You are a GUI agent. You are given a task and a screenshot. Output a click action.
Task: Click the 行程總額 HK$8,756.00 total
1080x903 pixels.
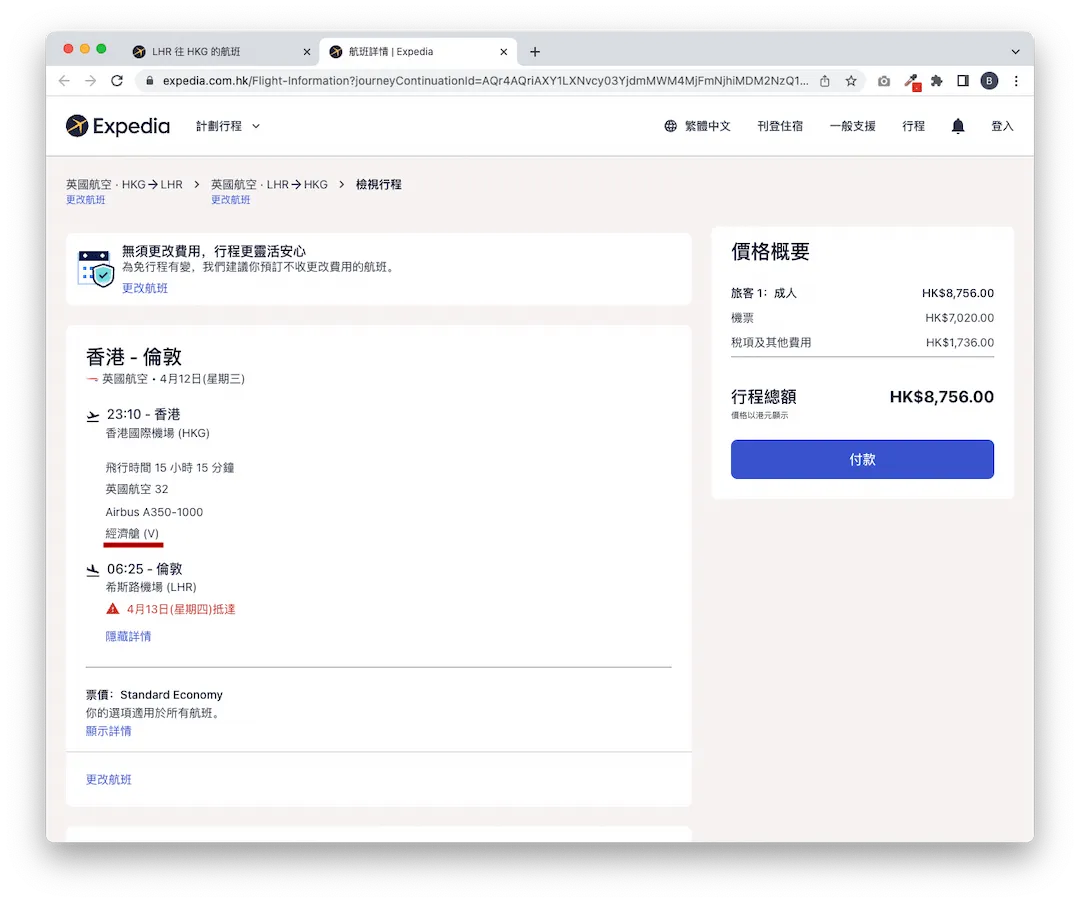[862, 397]
